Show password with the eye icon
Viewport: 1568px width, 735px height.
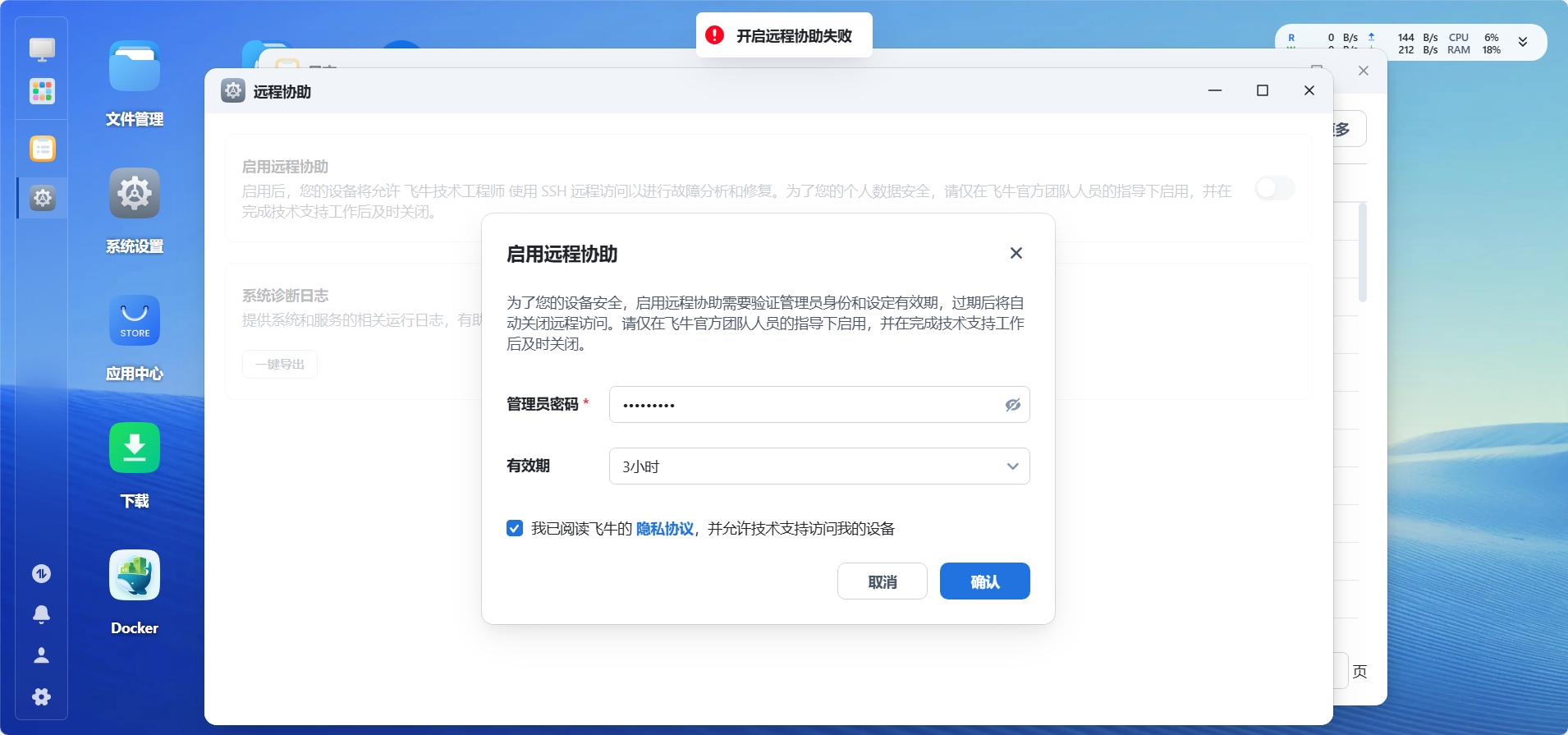[1013, 405]
